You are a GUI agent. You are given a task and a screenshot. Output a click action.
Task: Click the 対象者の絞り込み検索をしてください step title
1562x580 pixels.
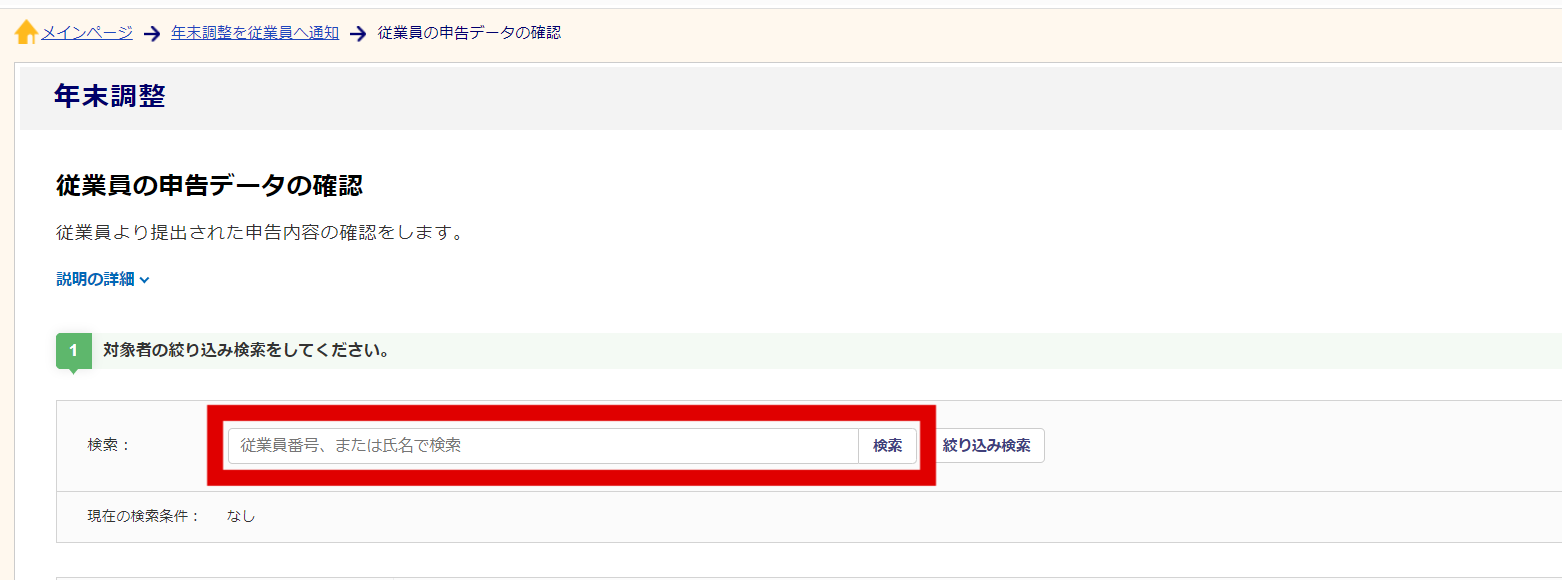click(x=246, y=351)
